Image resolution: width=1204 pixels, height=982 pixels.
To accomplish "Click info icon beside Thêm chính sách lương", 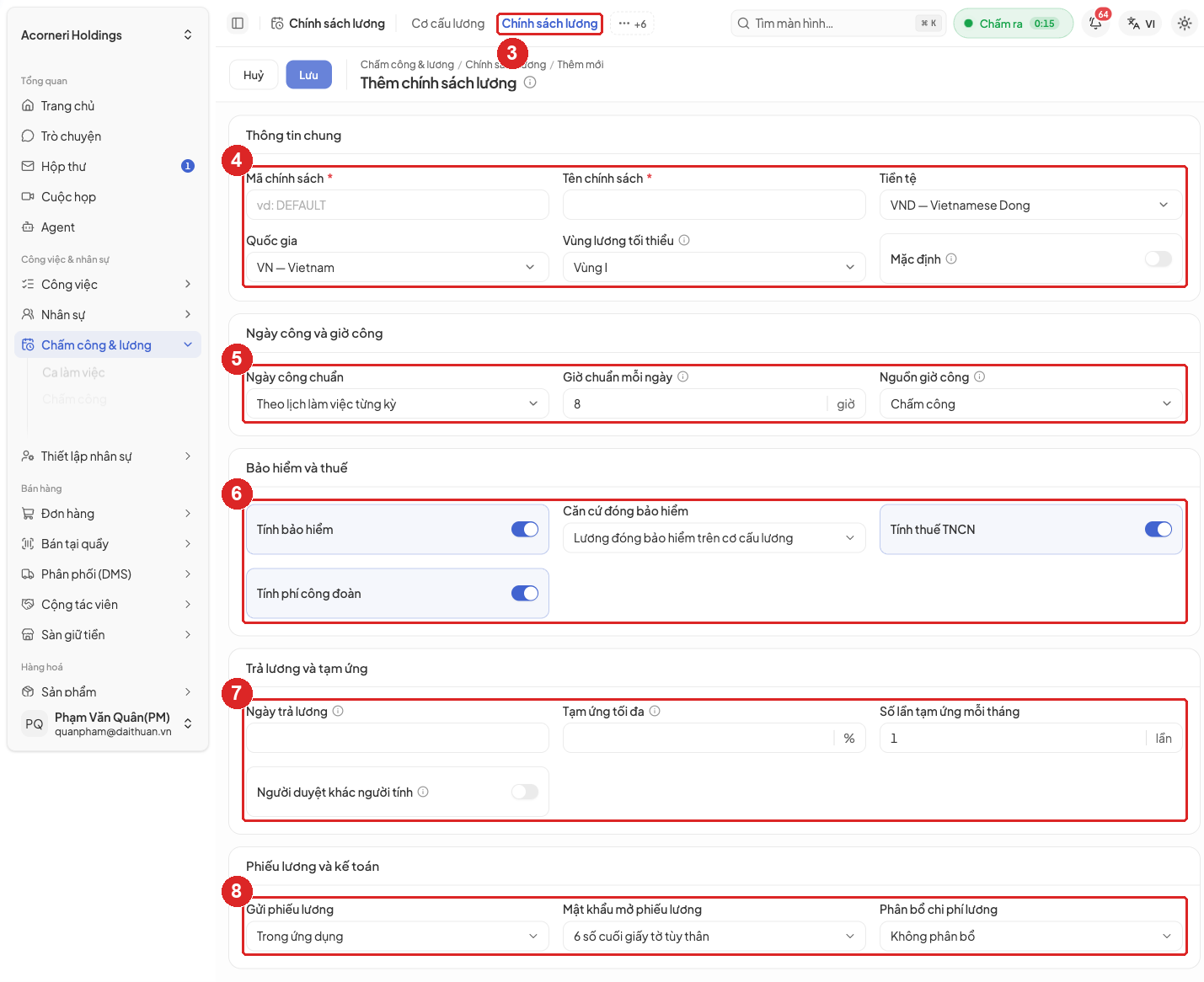I will (x=530, y=83).
